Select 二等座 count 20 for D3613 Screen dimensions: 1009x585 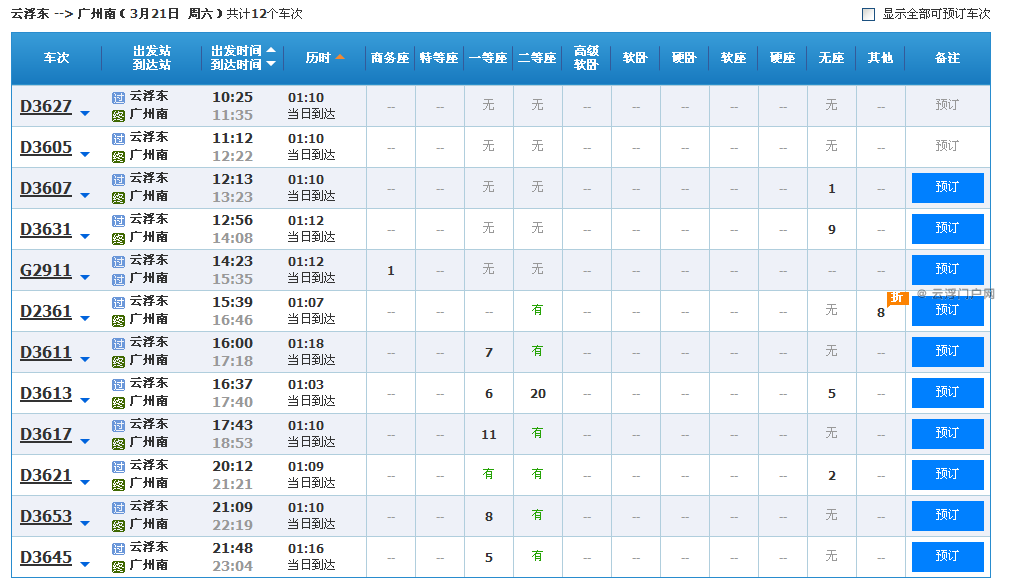[538, 394]
